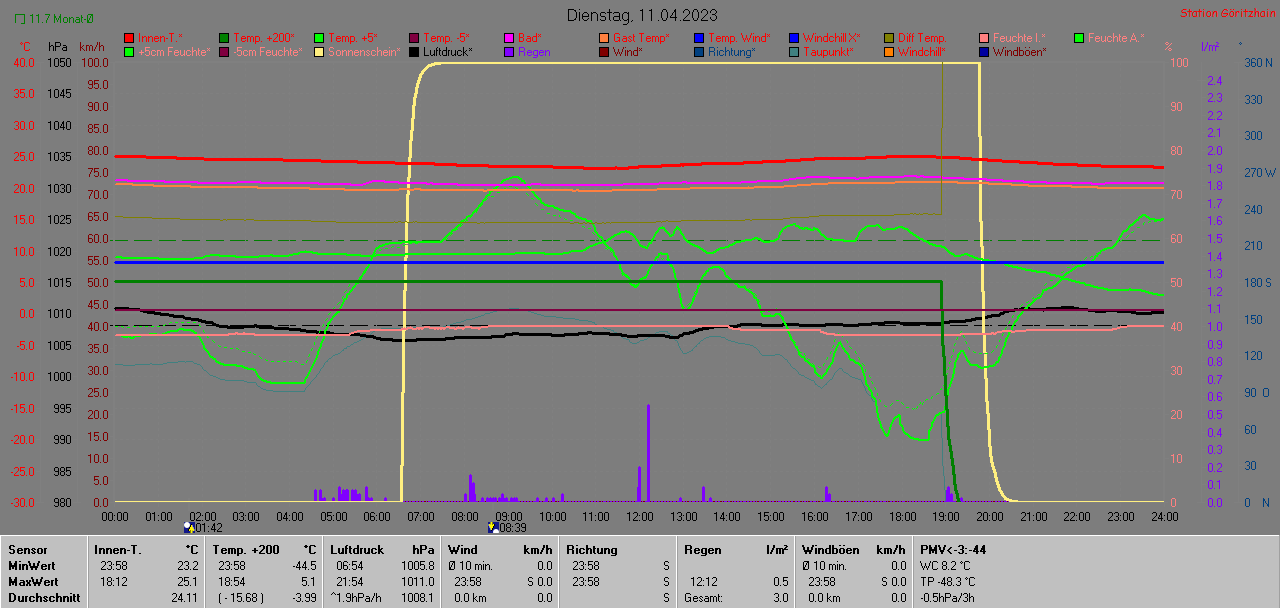Click the olive Diff Temp. legend swatch
1280x608 pixels.
pos(889,38)
